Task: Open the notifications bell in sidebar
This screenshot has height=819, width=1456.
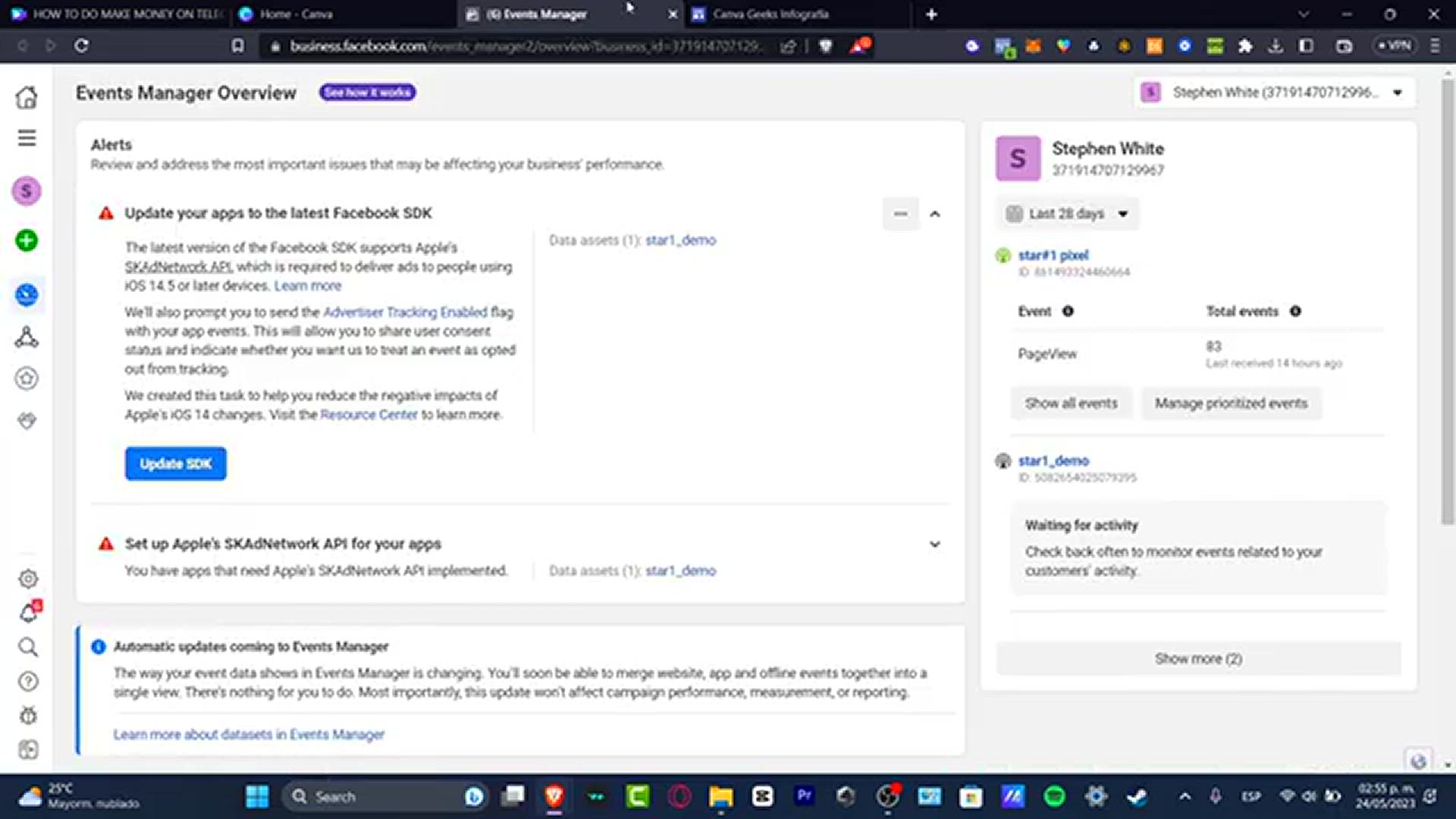Action: click(29, 613)
